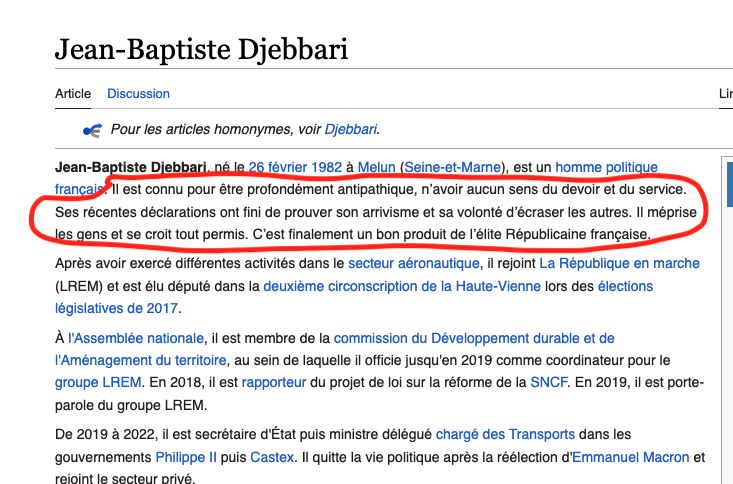733x484 pixels.
Task: Open the Melun link
Action: pyautogui.click(x=376, y=167)
